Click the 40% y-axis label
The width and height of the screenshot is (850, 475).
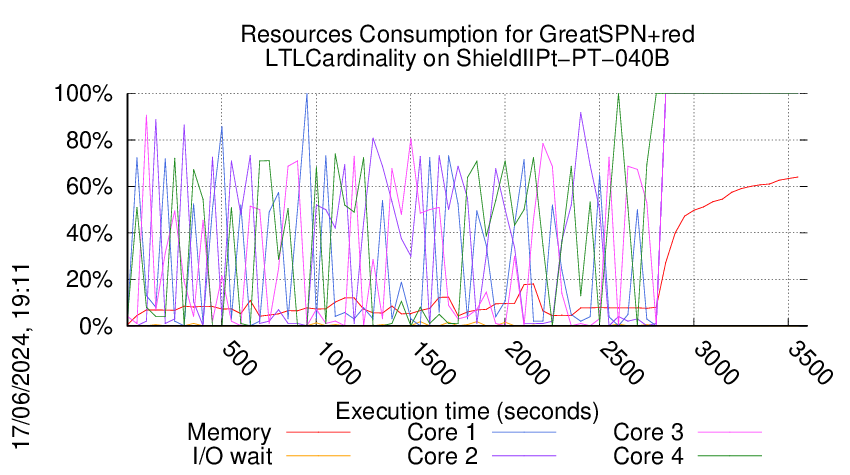[x=89, y=233]
